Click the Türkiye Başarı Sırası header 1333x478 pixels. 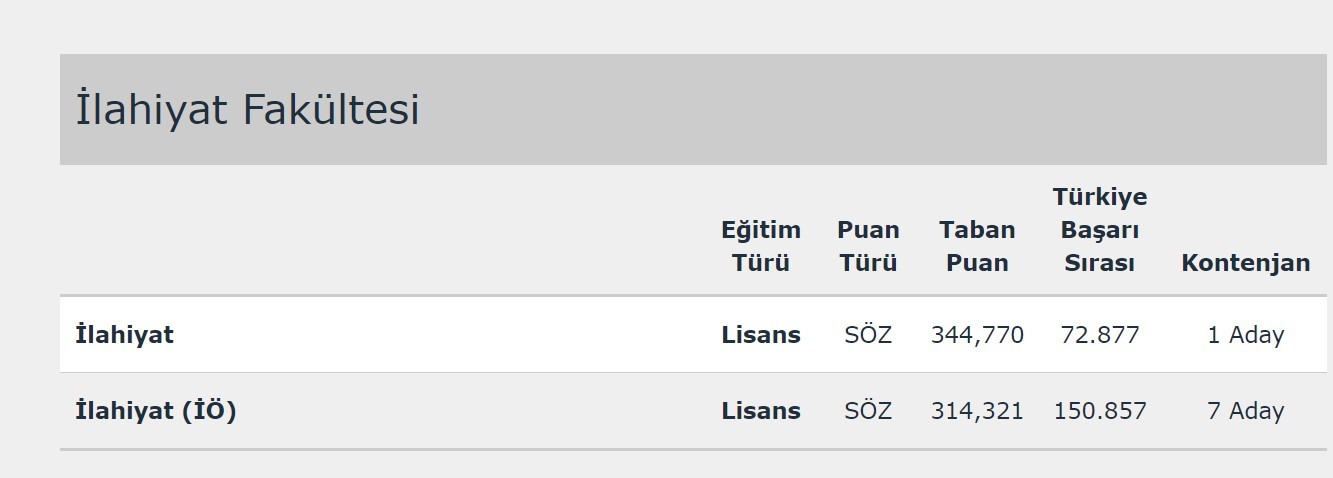pos(1099,229)
